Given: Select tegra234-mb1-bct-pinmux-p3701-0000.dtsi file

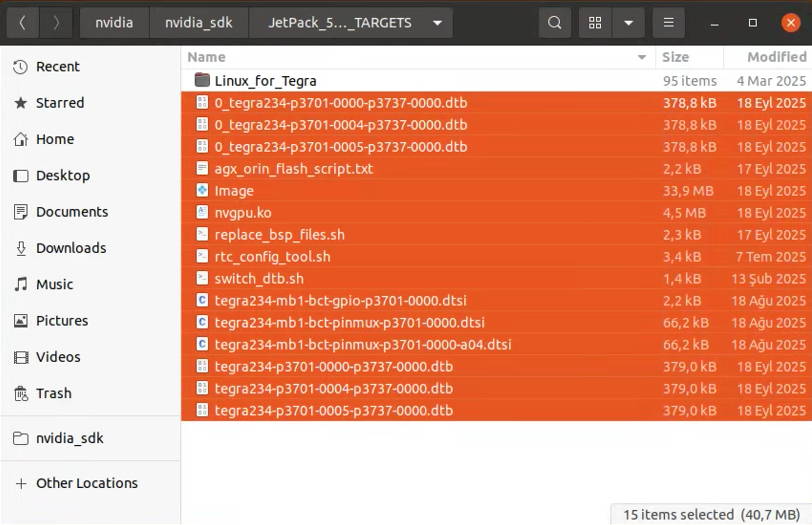Looking at the screenshot, I should 497,323.
